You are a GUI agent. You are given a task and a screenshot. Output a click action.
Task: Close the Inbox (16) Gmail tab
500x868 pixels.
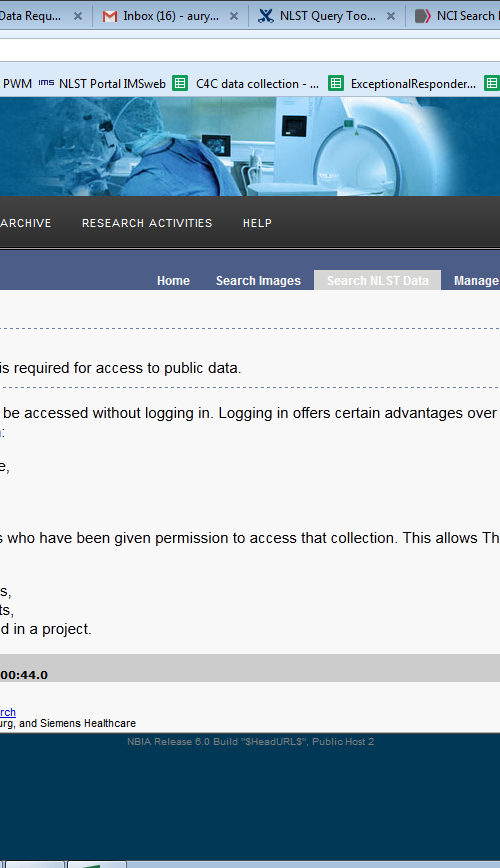234,17
